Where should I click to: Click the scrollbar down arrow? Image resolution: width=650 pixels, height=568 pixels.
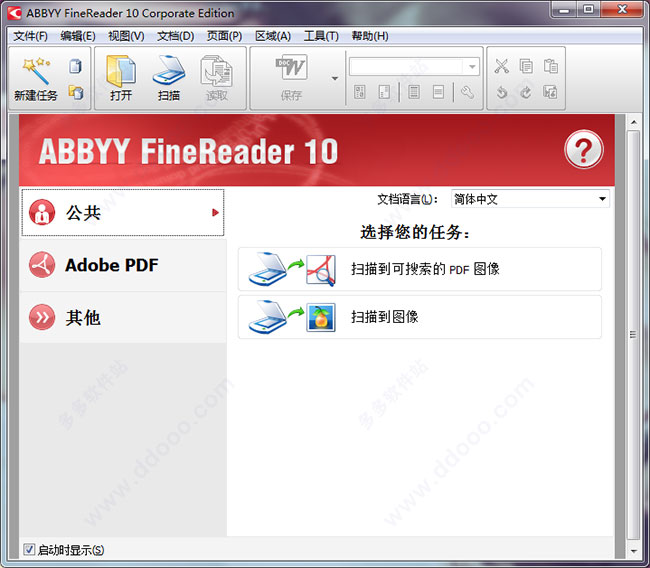tap(633, 551)
